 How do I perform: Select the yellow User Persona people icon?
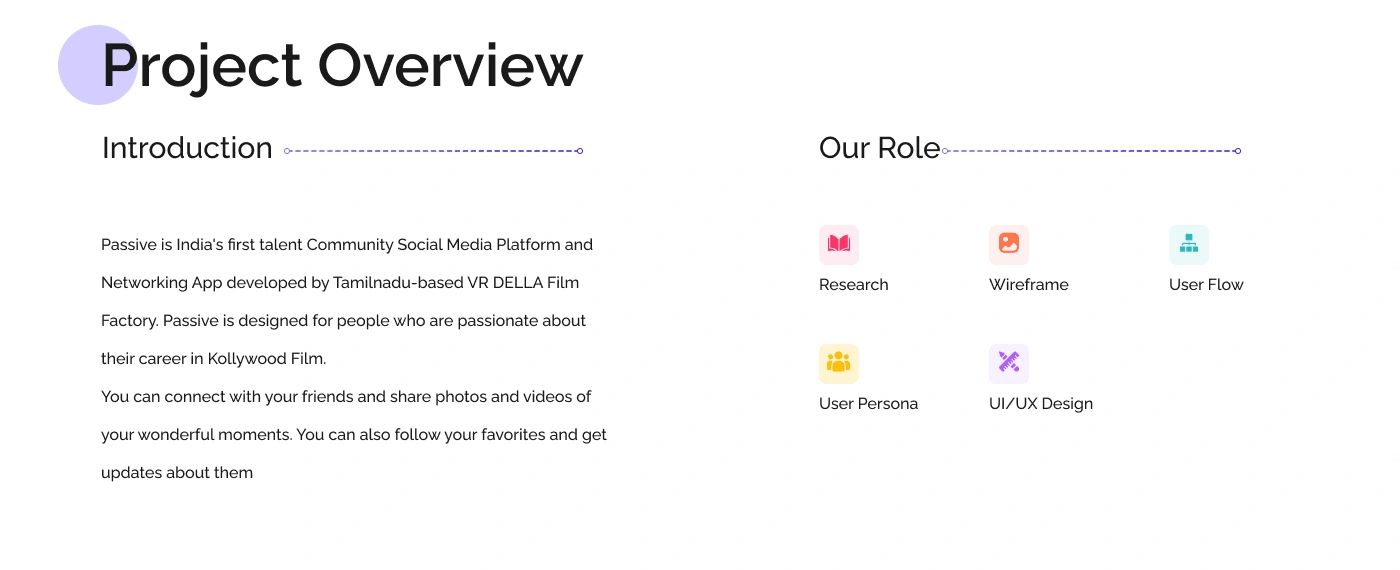click(x=839, y=364)
